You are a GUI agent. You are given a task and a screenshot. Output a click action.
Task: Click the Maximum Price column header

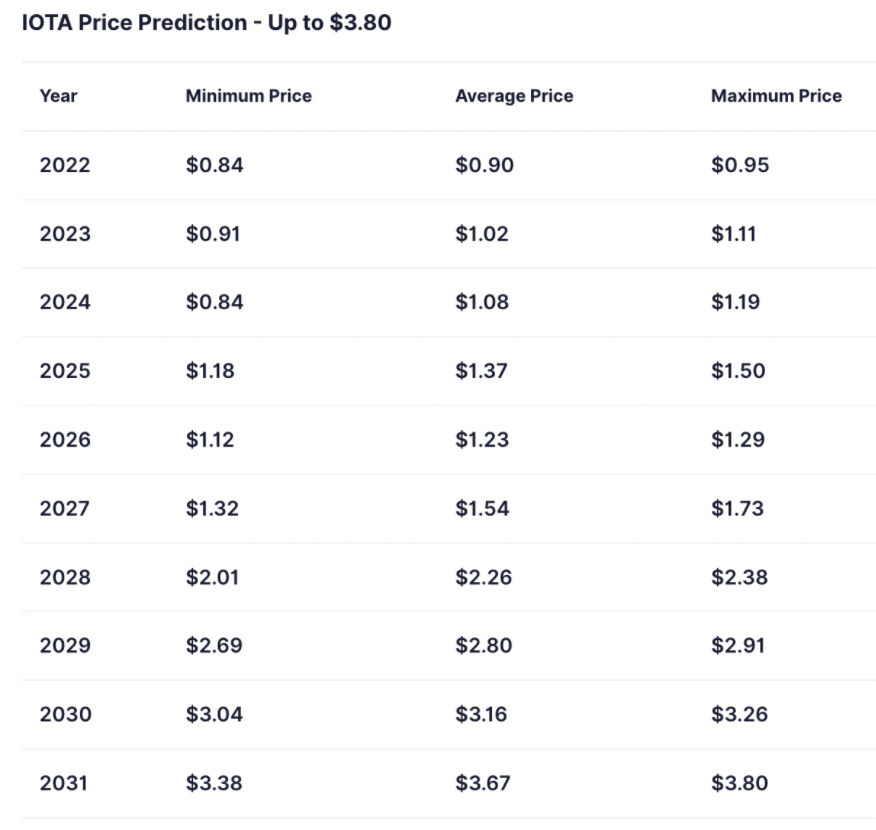(x=776, y=97)
